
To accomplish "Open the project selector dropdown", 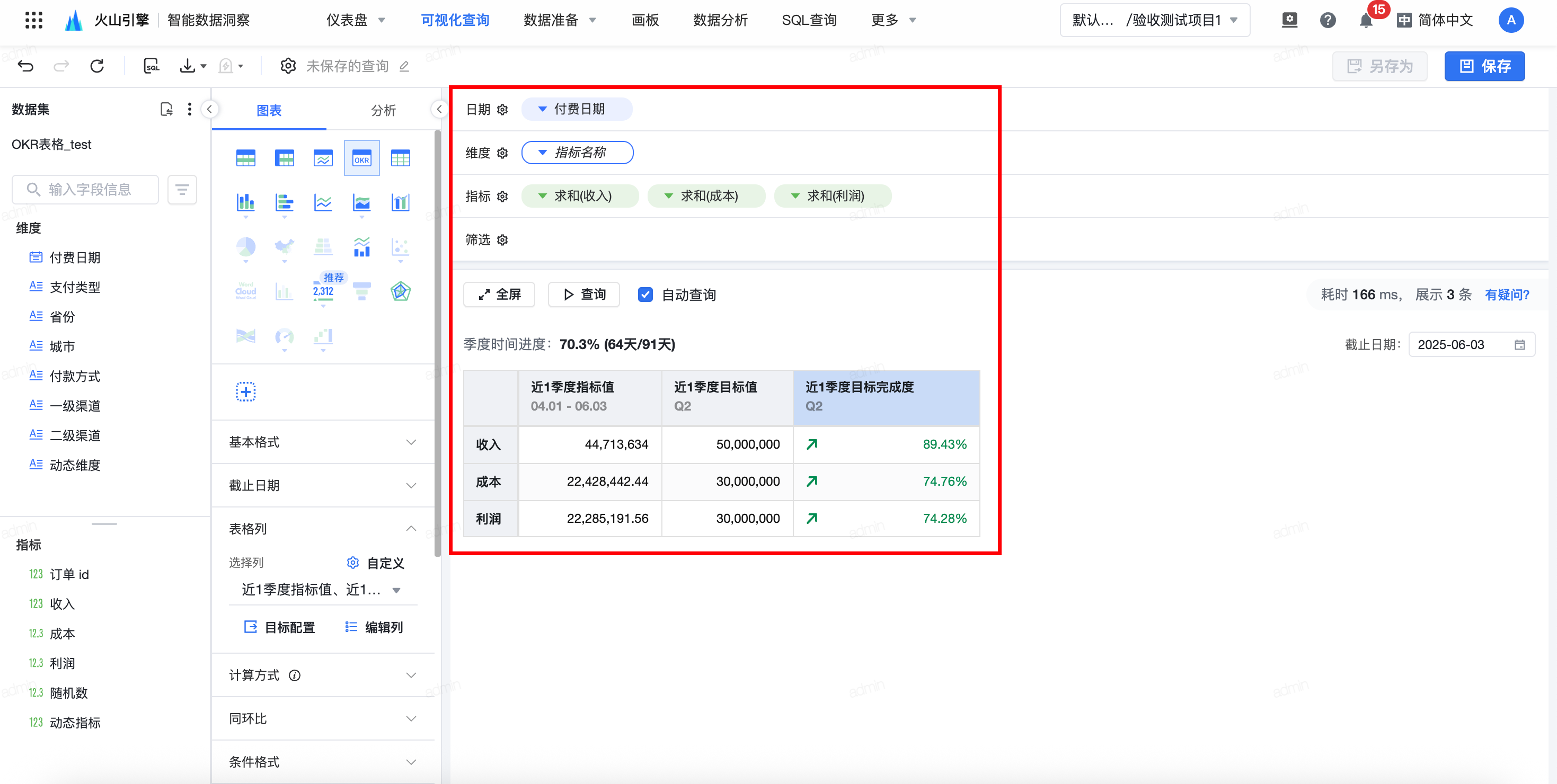I will coord(1154,21).
